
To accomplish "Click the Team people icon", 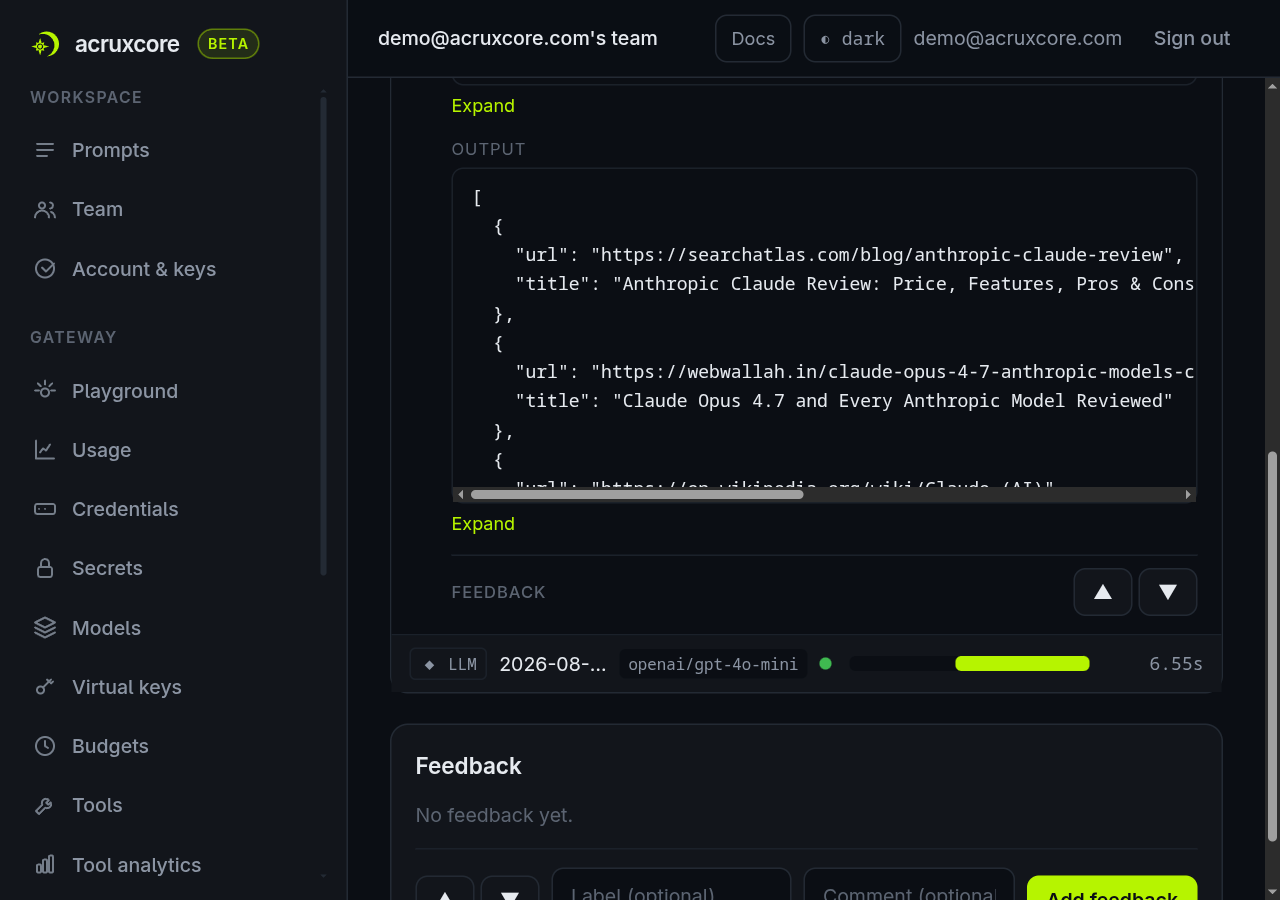I will (45, 209).
